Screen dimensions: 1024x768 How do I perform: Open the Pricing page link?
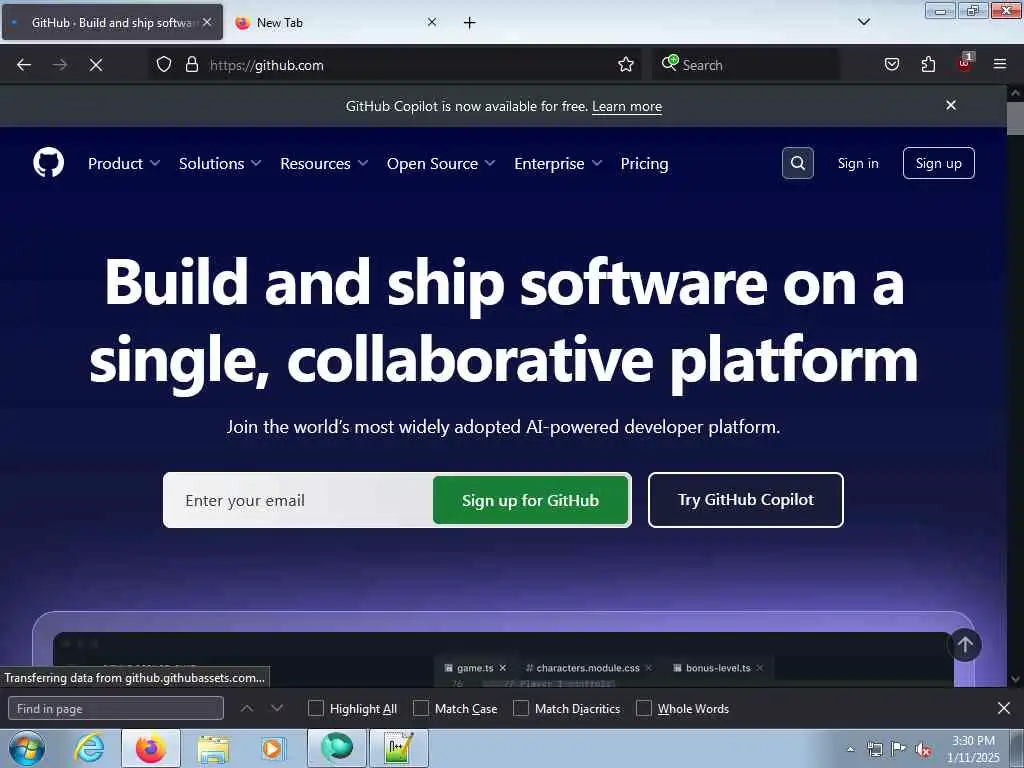click(x=645, y=163)
